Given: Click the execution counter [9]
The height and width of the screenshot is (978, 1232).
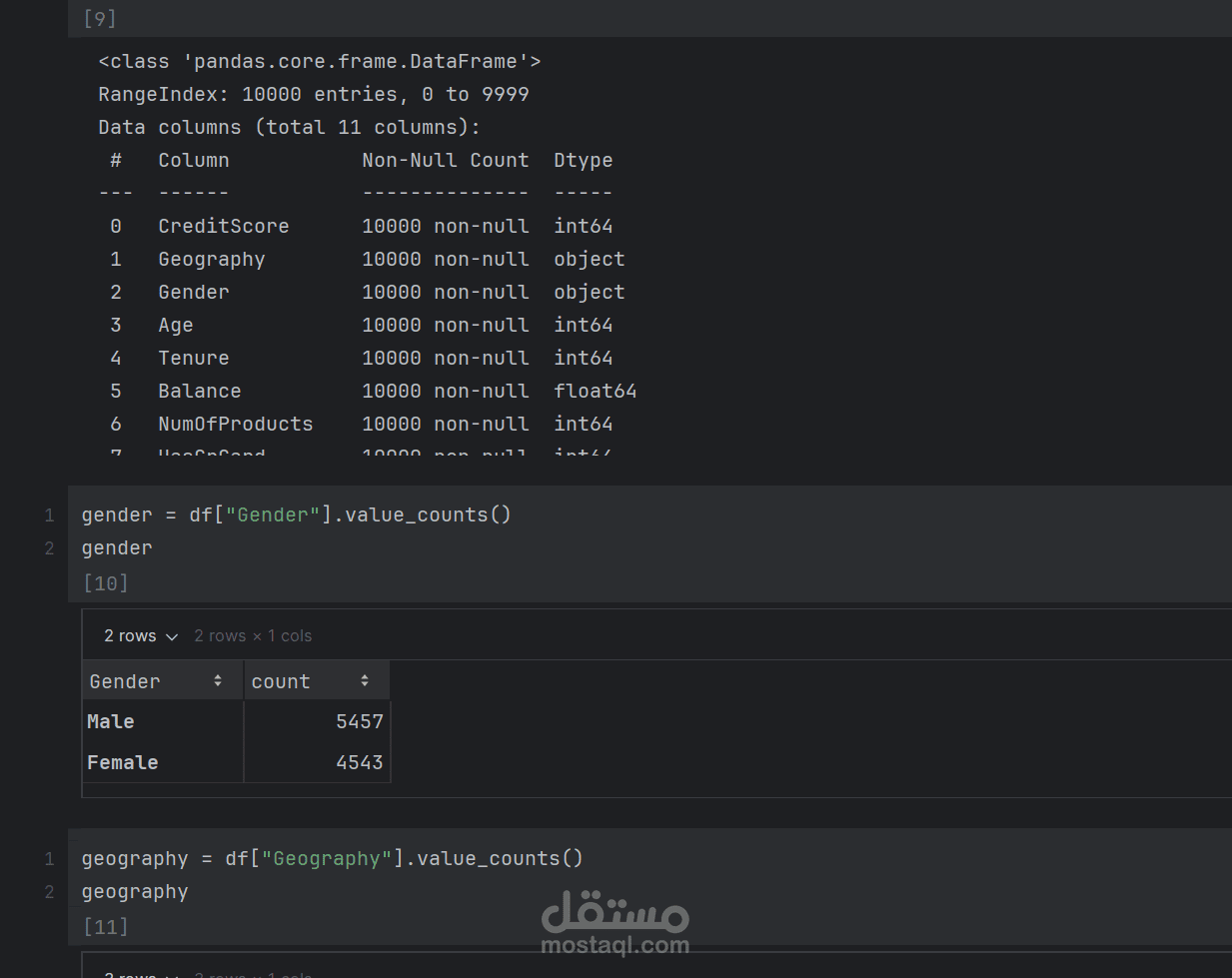Looking at the screenshot, I should (x=100, y=19).
